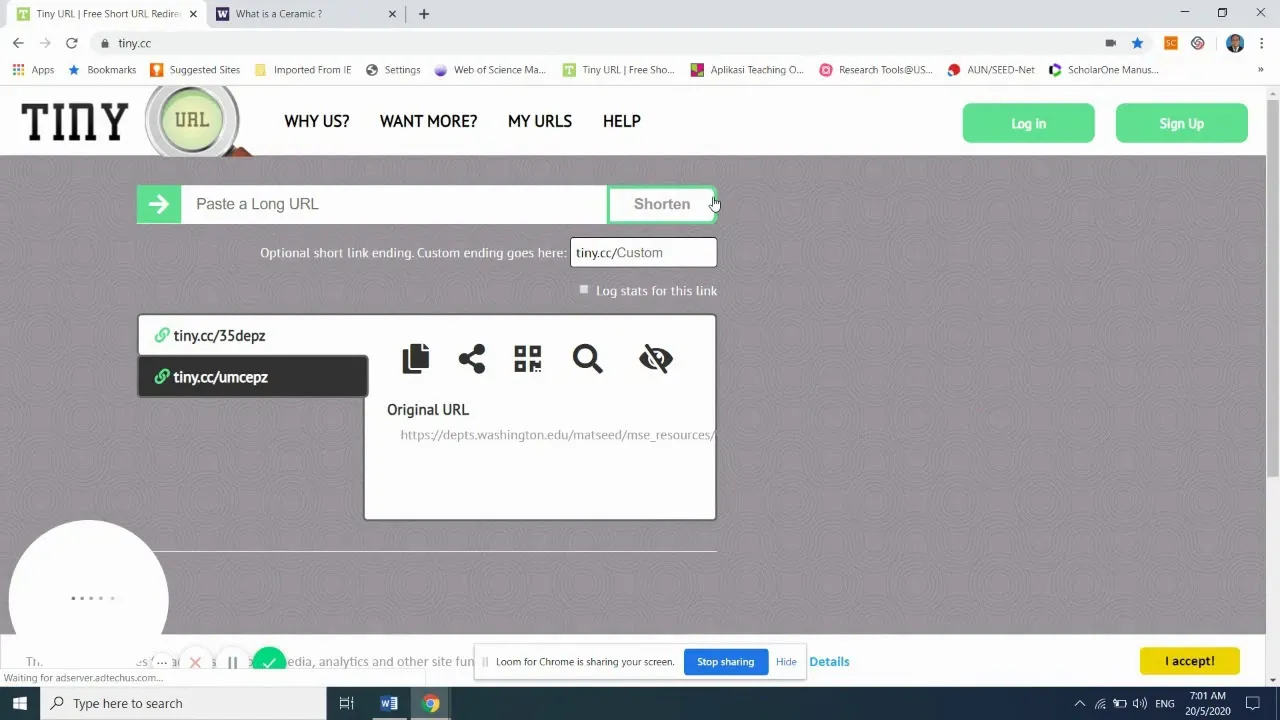Click the Loom extension icon
1280x720 pixels.
[x=1198, y=43]
